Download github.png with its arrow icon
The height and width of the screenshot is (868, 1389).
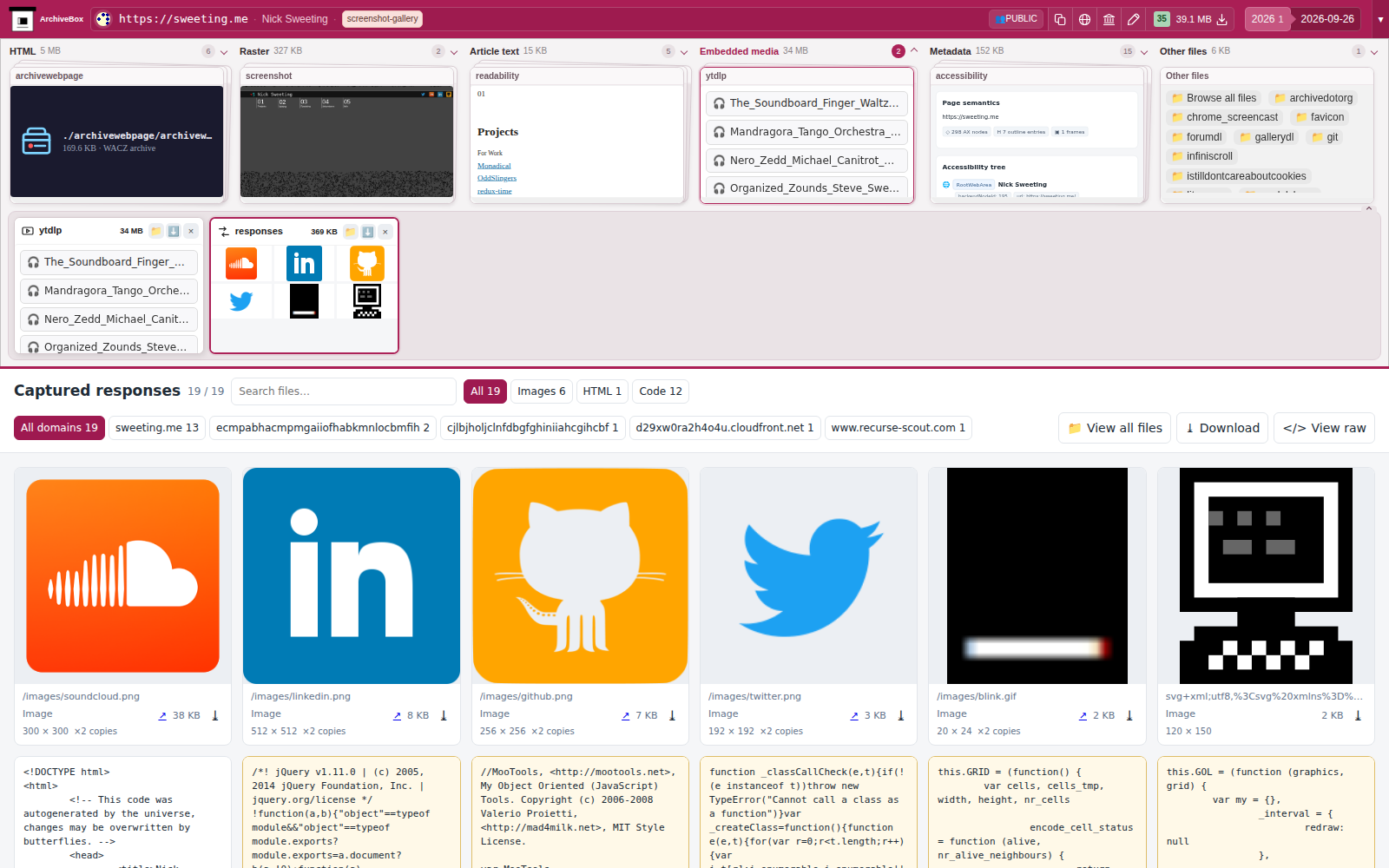[x=672, y=716]
